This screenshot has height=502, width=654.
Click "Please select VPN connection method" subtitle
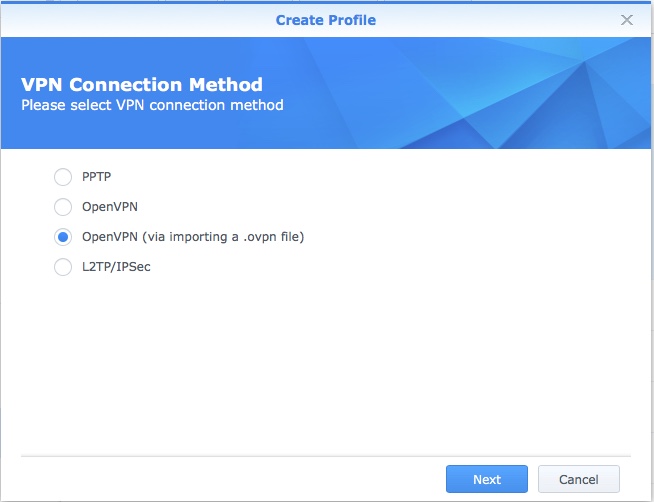[152, 105]
